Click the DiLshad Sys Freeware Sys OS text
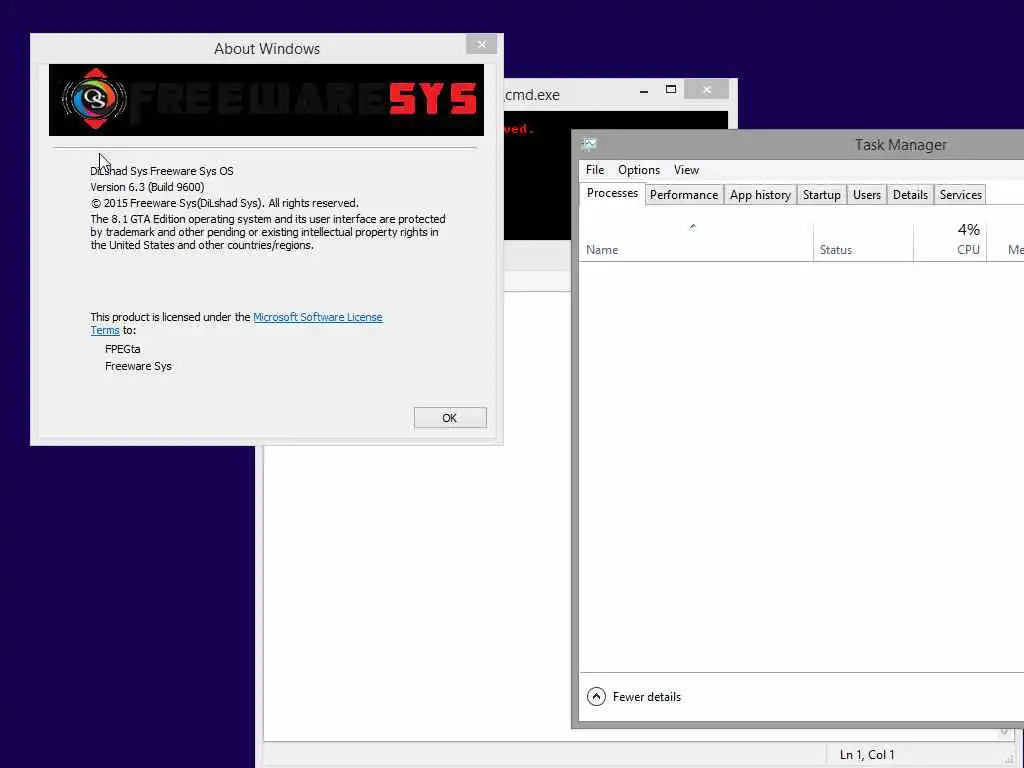 (162, 171)
